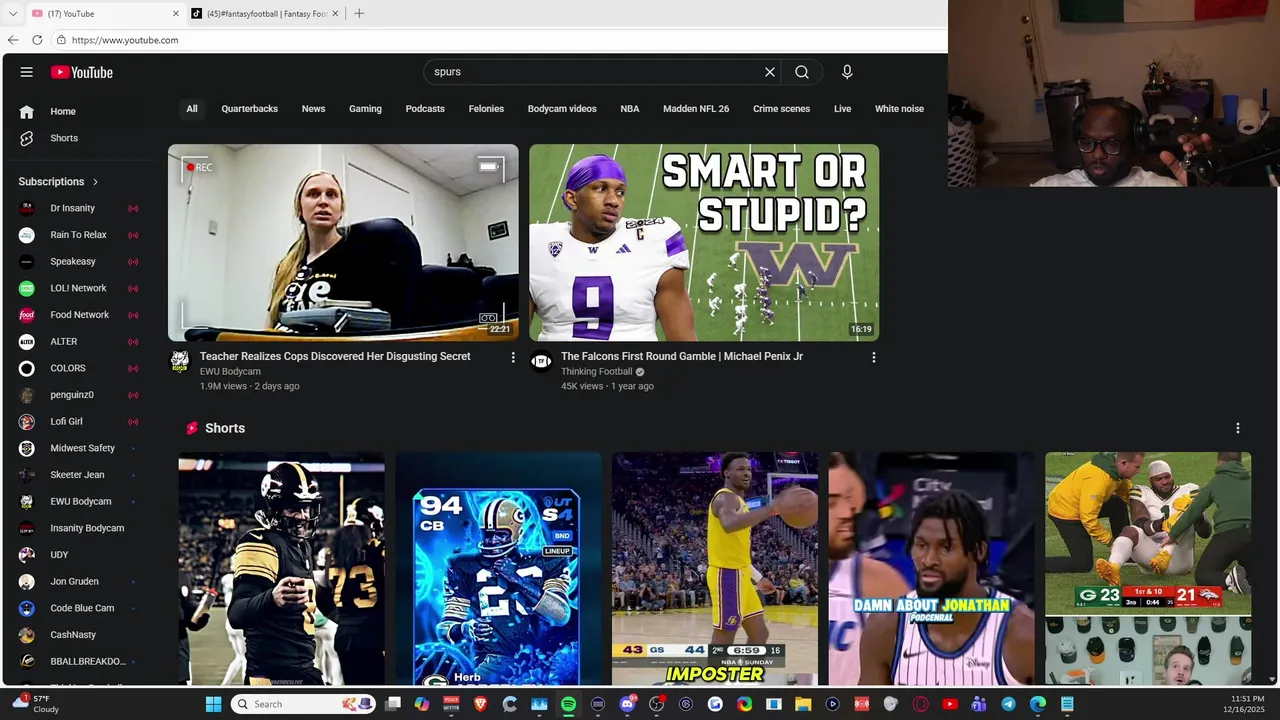The width and height of the screenshot is (1280, 720).
Task: Click the Thinking Football channel avatar
Action: click(541, 361)
